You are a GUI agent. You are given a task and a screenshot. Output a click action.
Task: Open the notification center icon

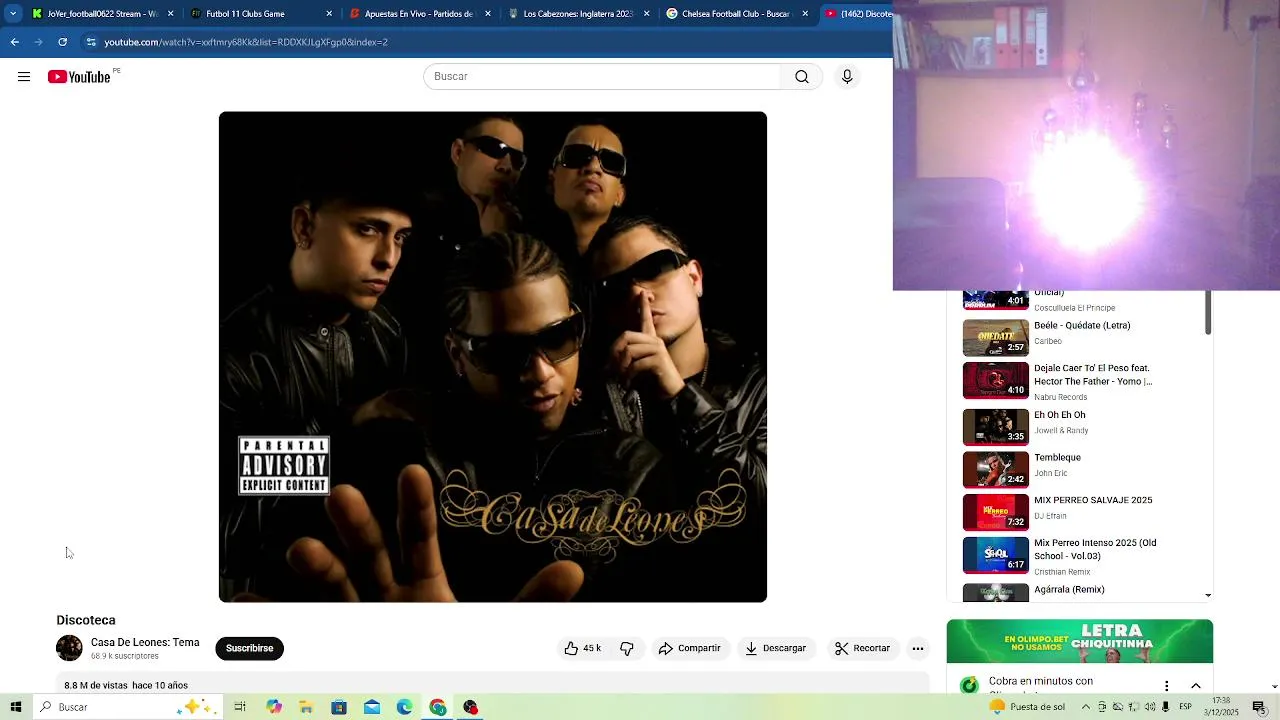click(x=1259, y=707)
